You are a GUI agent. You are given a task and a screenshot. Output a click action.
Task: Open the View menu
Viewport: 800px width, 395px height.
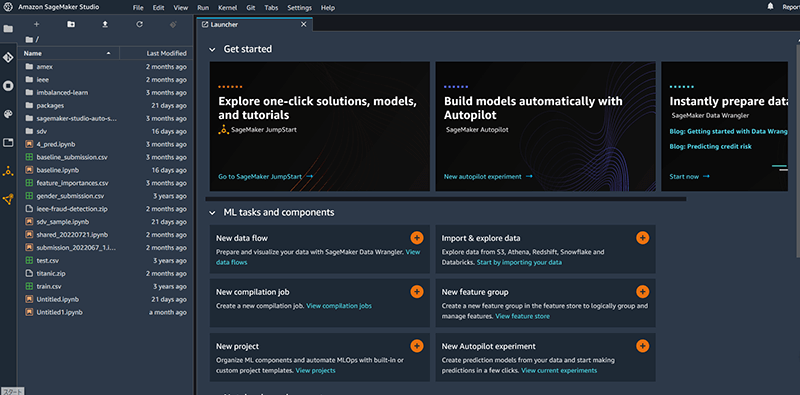click(181, 8)
